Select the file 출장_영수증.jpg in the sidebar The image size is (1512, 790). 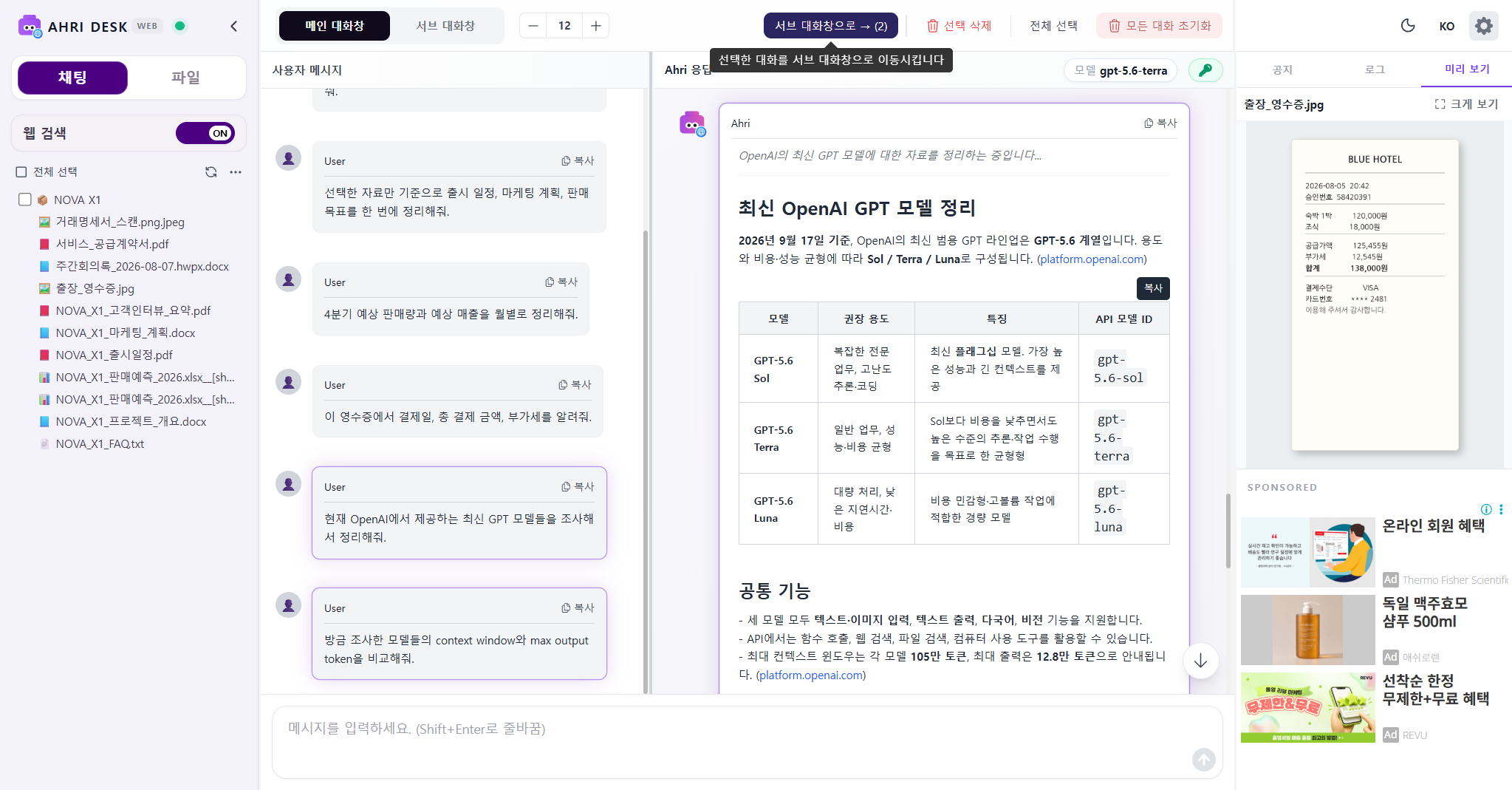point(95,288)
